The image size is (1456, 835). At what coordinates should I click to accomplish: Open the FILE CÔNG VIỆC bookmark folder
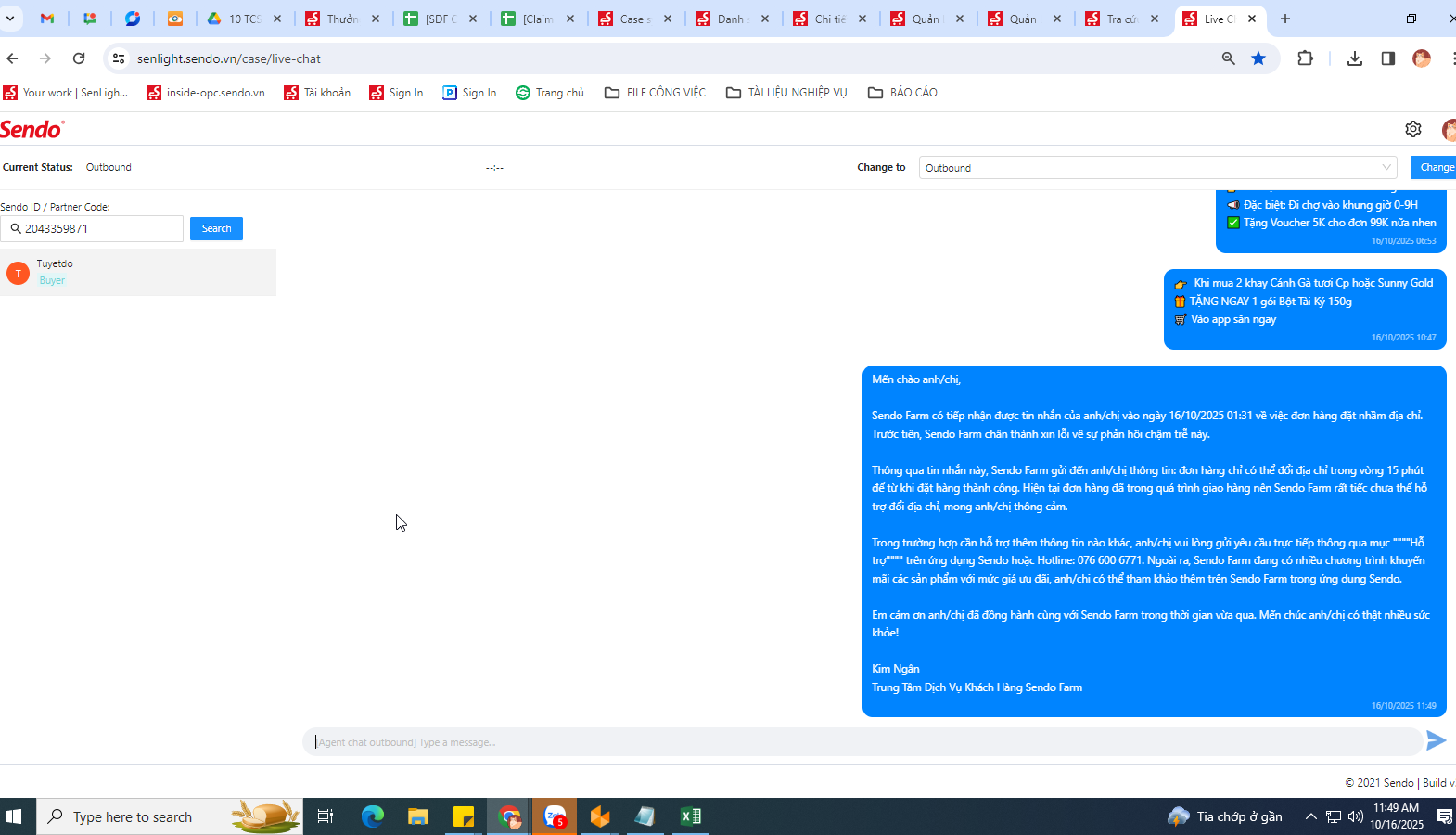point(655,93)
